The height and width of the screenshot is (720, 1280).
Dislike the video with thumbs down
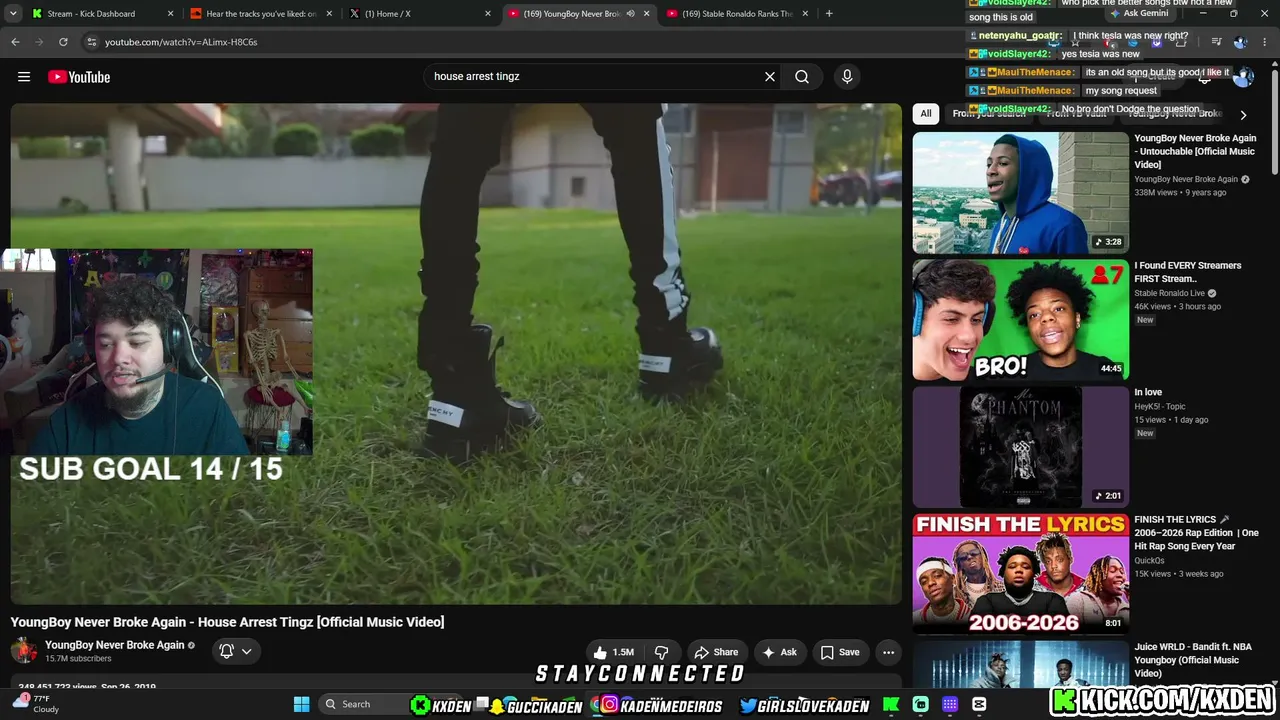(x=662, y=652)
